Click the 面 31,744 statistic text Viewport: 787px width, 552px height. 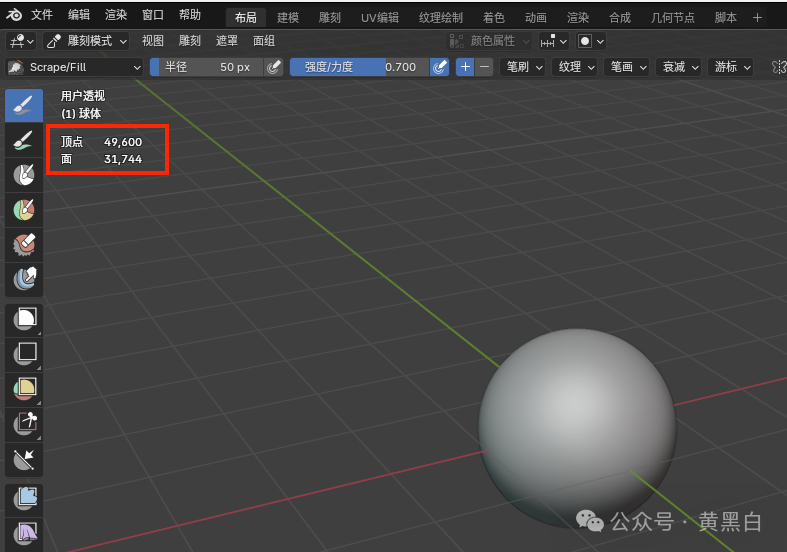101,159
